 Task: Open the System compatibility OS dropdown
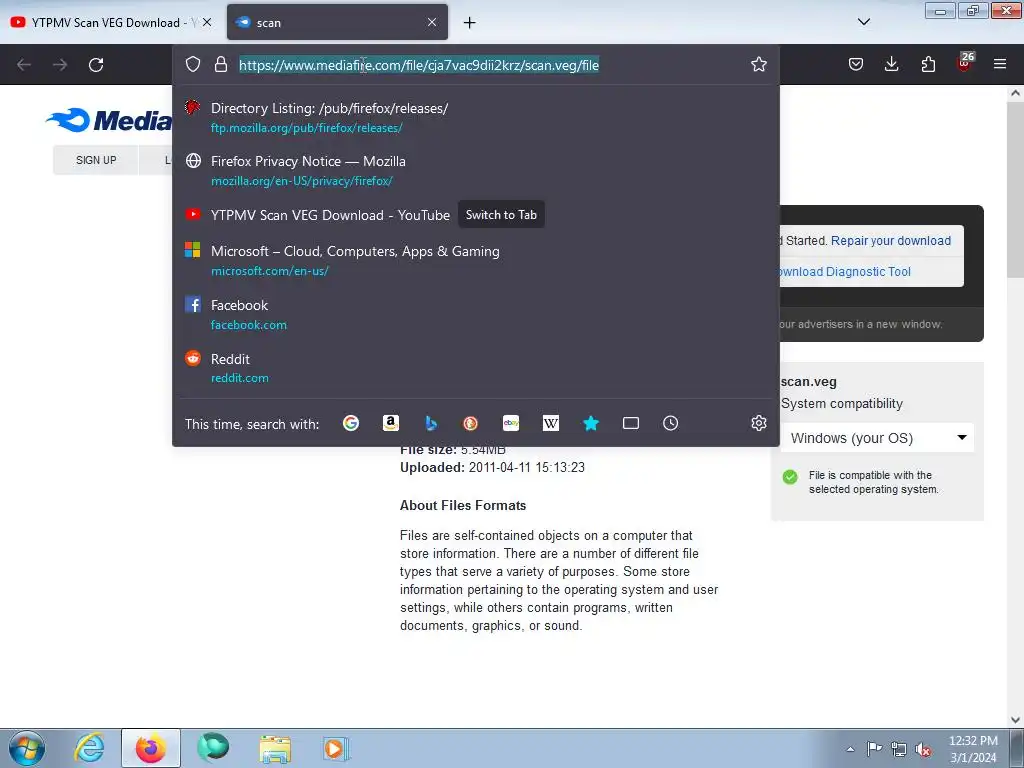click(x=877, y=438)
